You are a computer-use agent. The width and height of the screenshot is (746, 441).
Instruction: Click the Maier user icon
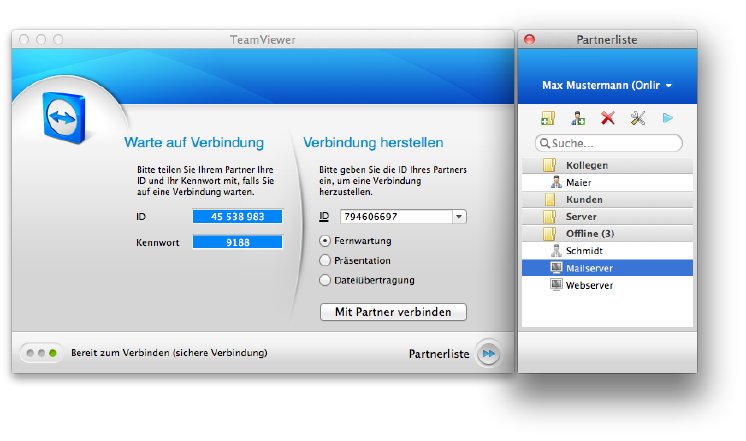pyautogui.click(x=556, y=182)
